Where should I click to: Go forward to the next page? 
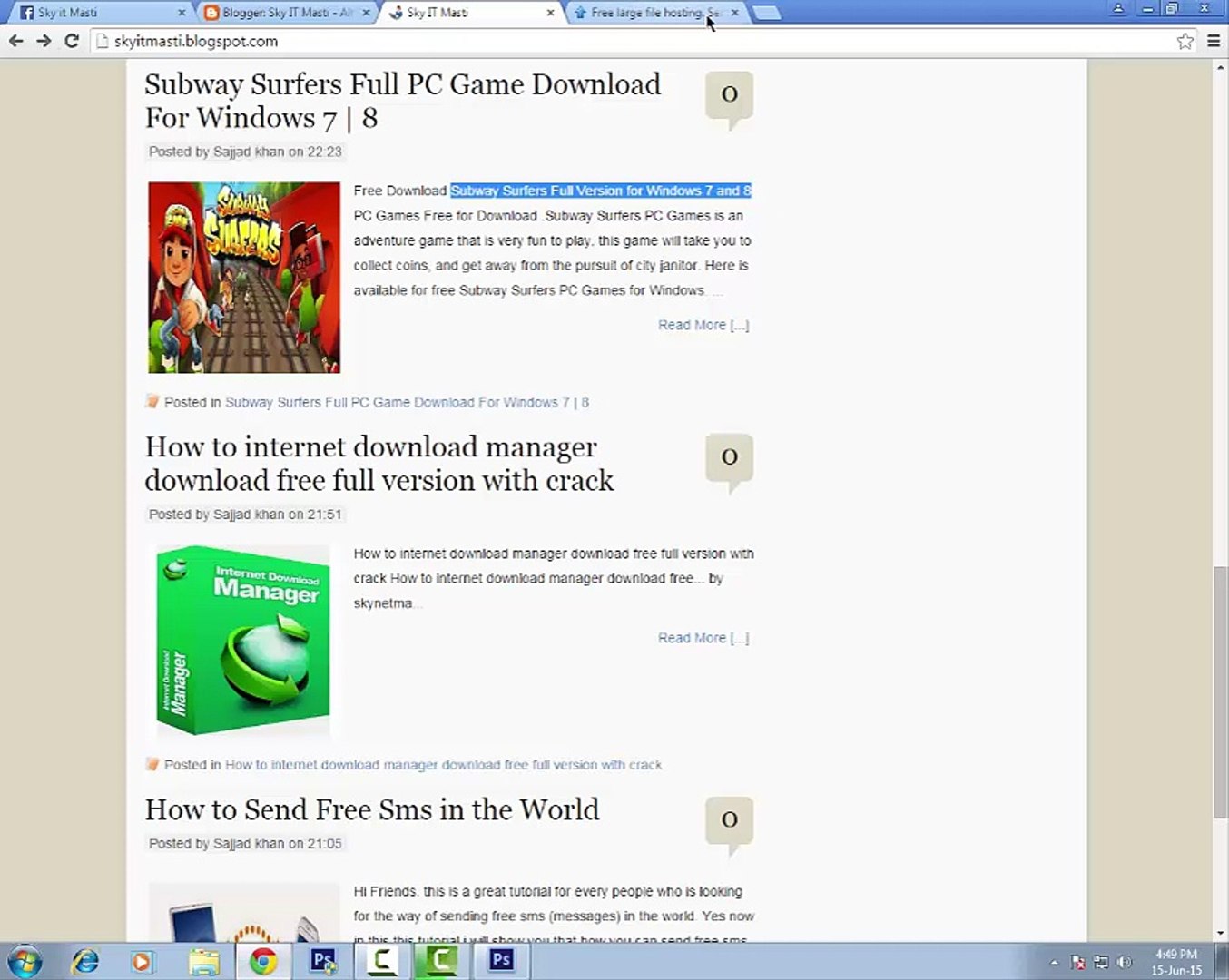pyautogui.click(x=44, y=41)
